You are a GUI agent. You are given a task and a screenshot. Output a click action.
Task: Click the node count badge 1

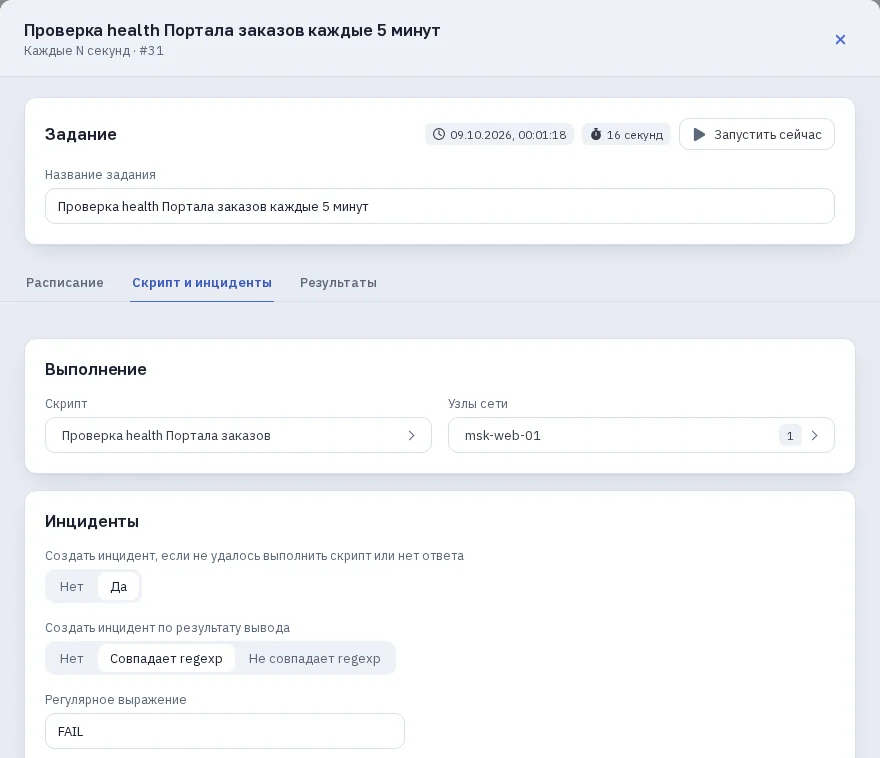(x=790, y=435)
